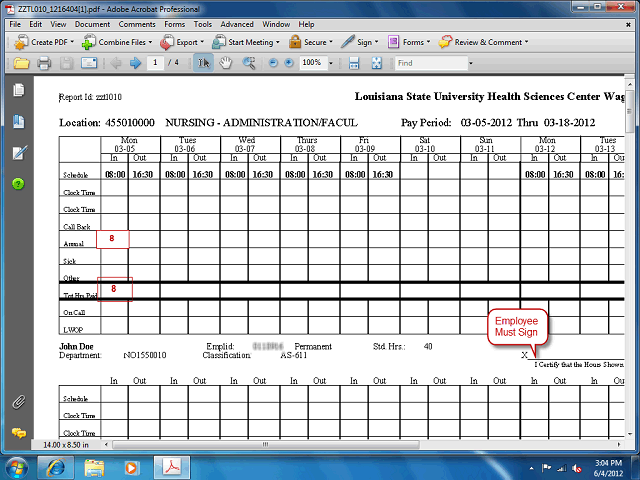640x480 pixels.
Task: Expand the Review & Comment dropdown arrow
Action: pos(527,42)
